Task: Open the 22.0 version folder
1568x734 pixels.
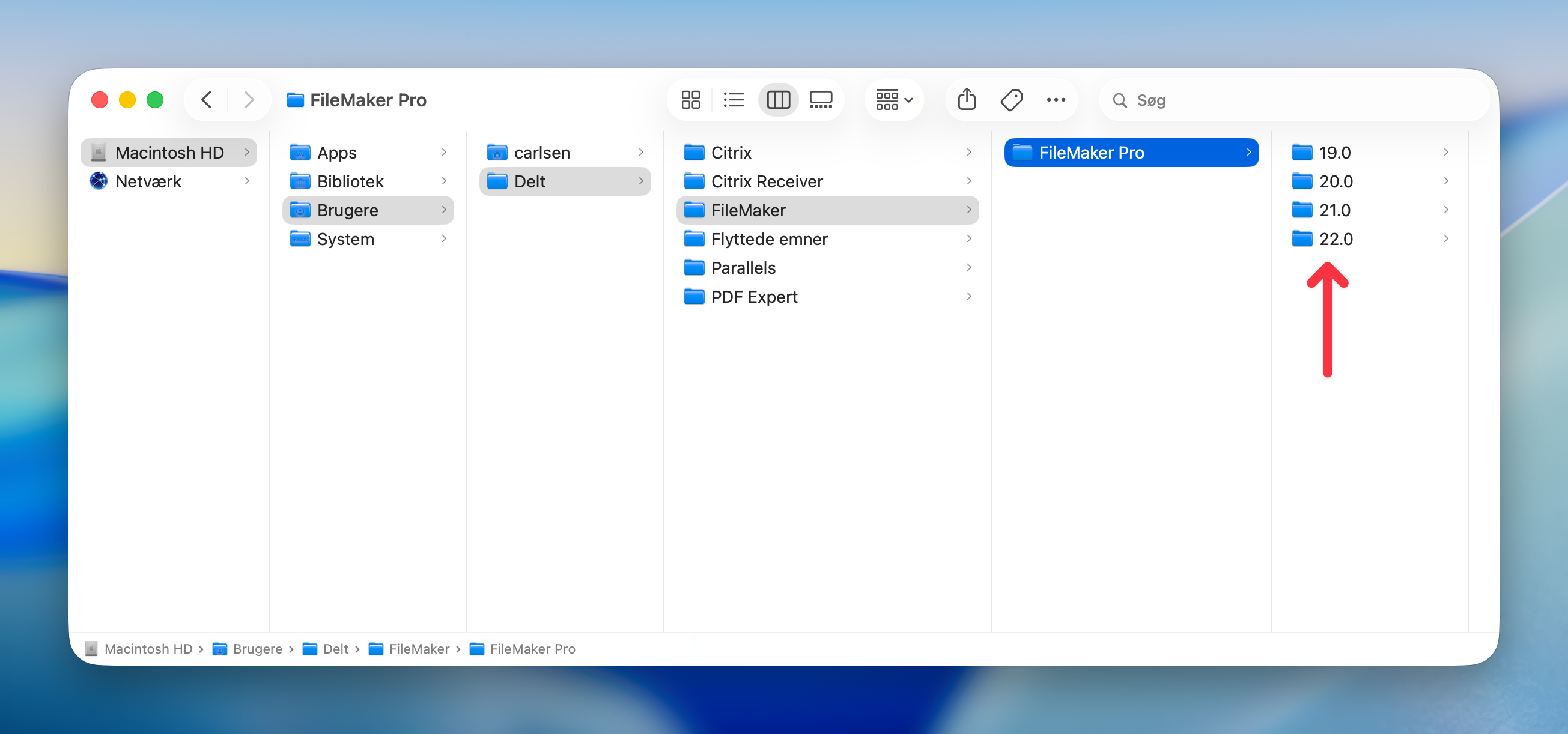Action: coord(1370,239)
